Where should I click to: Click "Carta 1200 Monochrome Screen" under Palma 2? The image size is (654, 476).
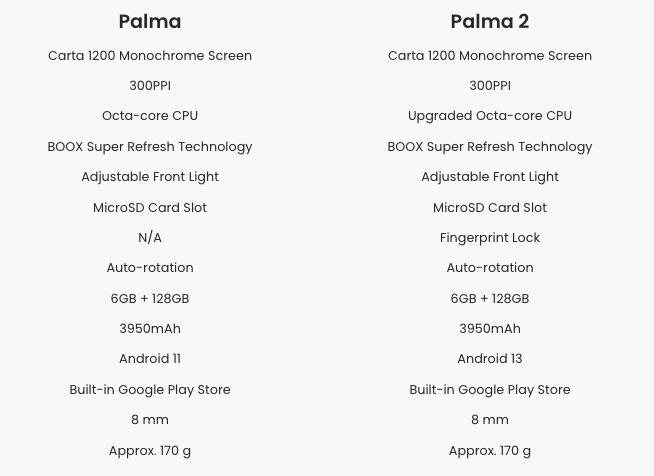pyautogui.click(x=490, y=56)
